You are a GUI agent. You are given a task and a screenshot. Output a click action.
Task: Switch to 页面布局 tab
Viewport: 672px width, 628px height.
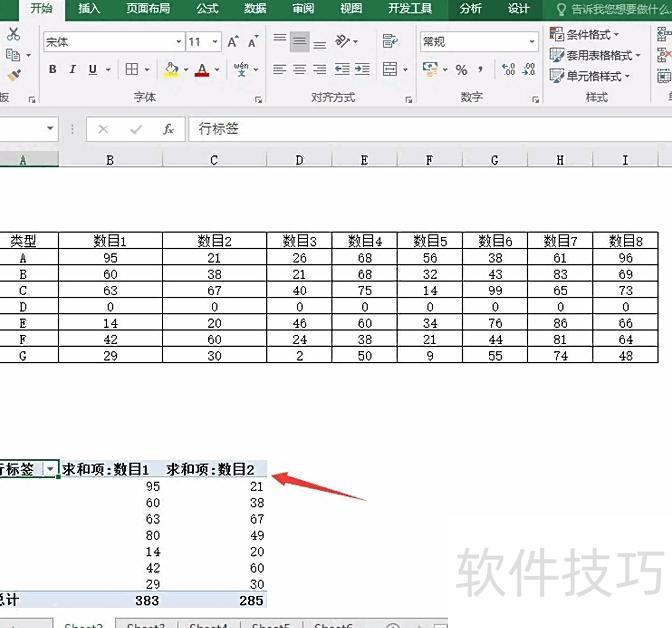click(148, 8)
